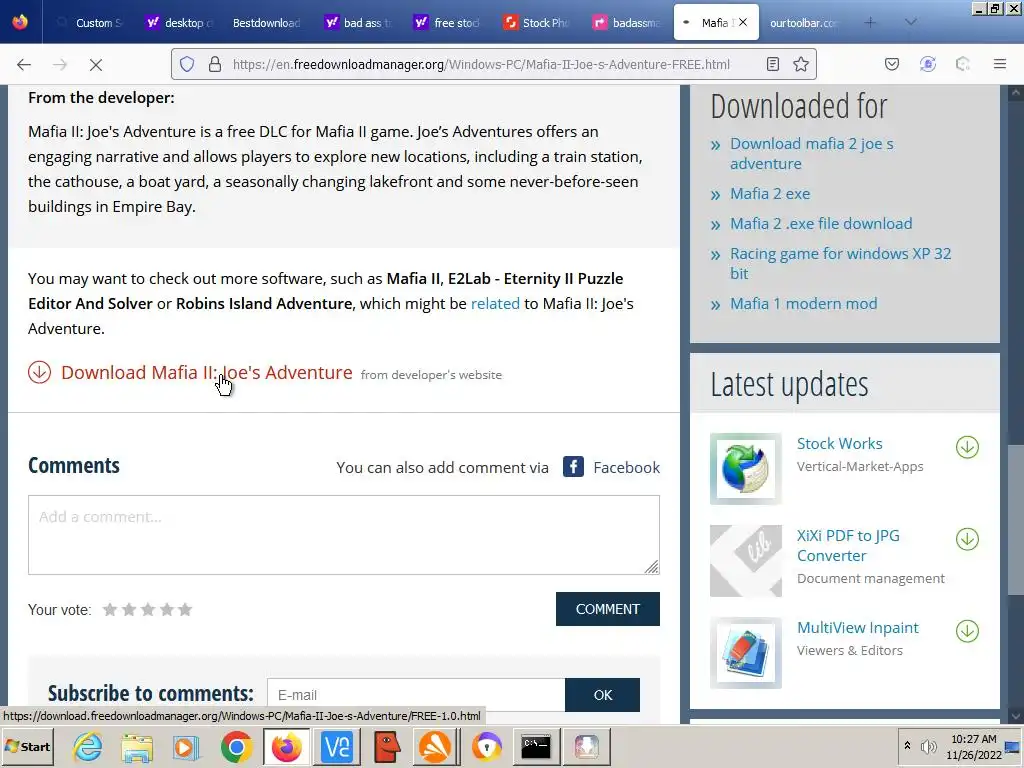This screenshot has height=768, width=1024.
Task: Switch to Stock Pho tab
Action: 537,23
